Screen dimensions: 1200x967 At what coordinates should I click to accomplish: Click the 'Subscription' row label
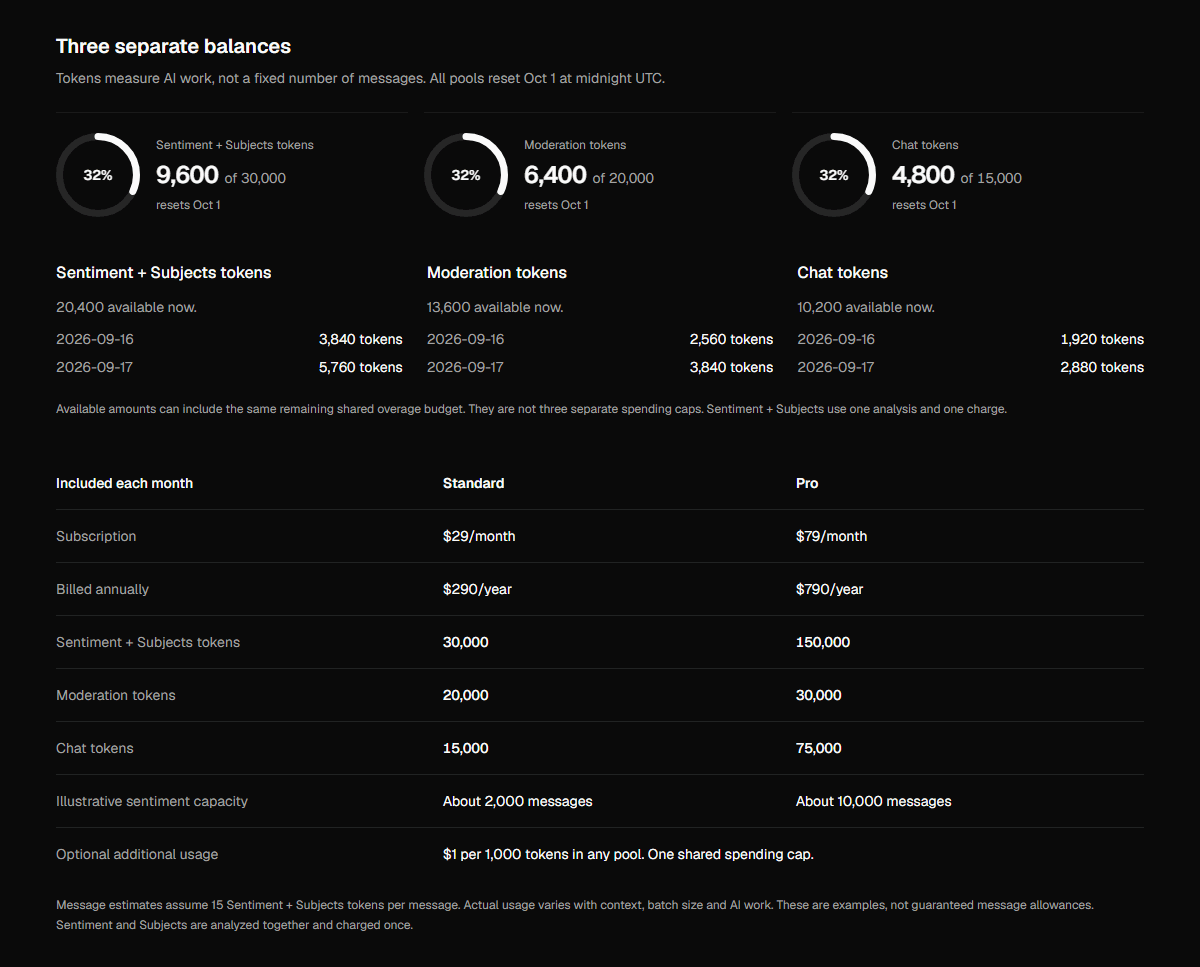pyautogui.click(x=96, y=536)
